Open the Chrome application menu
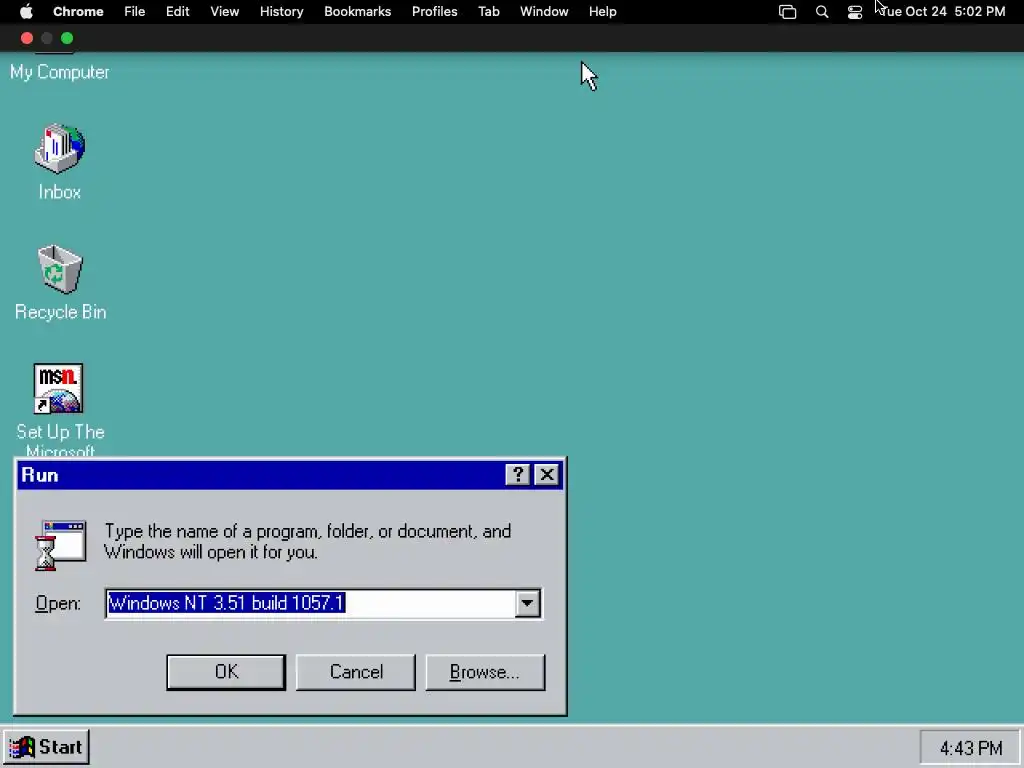Screen dimensions: 1024x768 [78, 12]
